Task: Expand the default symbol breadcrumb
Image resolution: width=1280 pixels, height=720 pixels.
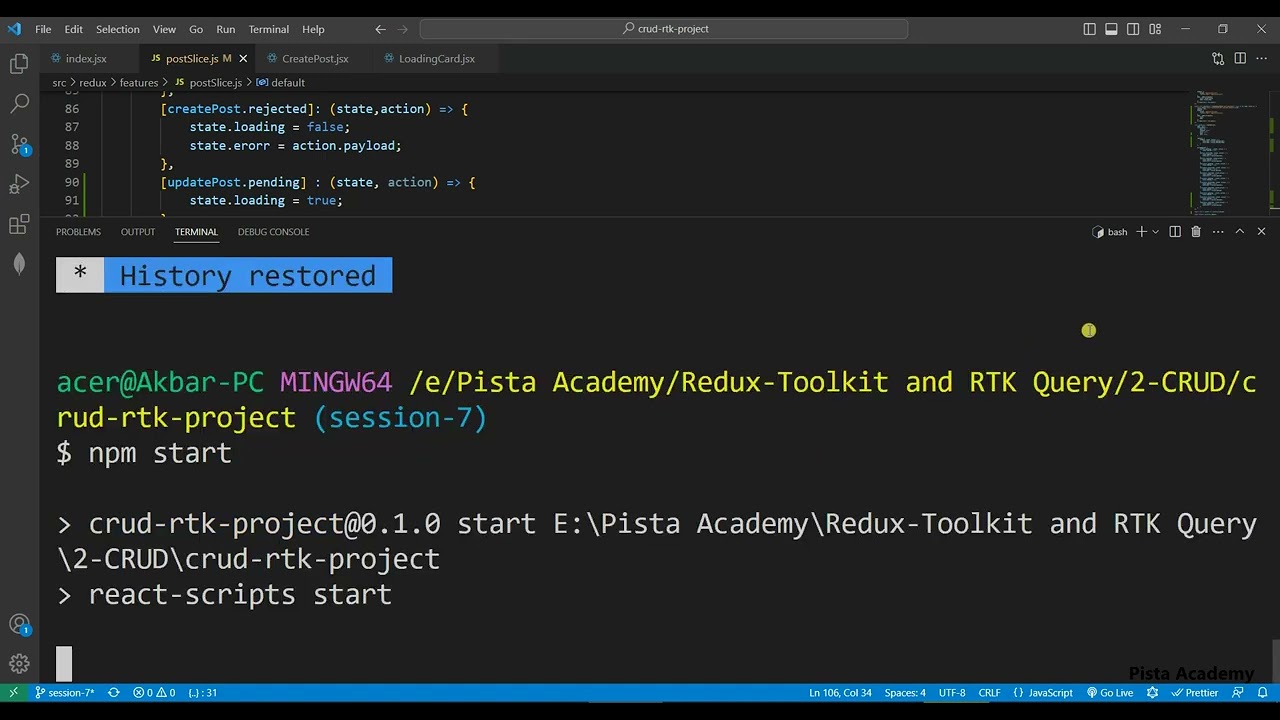Action: tap(280, 83)
